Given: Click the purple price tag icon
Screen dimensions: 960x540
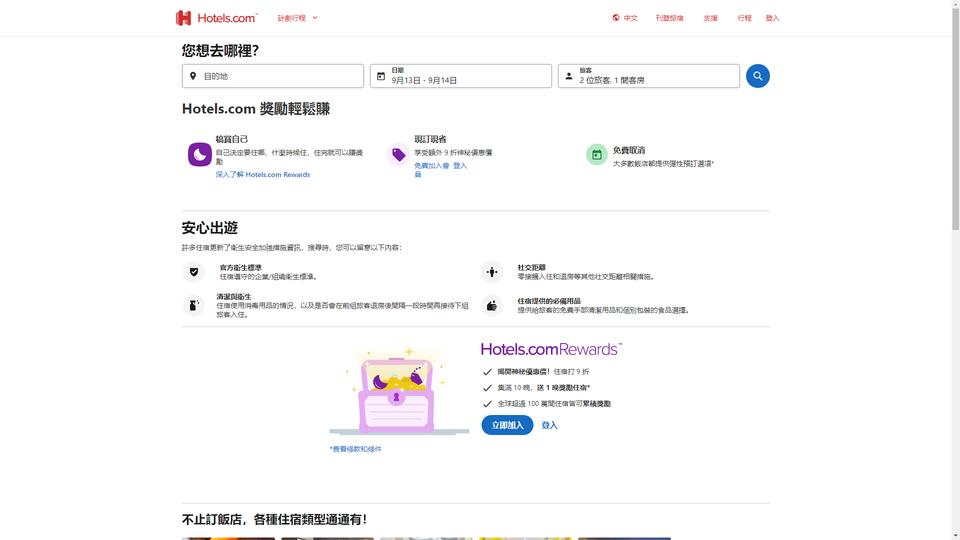Looking at the screenshot, I should click(399, 154).
